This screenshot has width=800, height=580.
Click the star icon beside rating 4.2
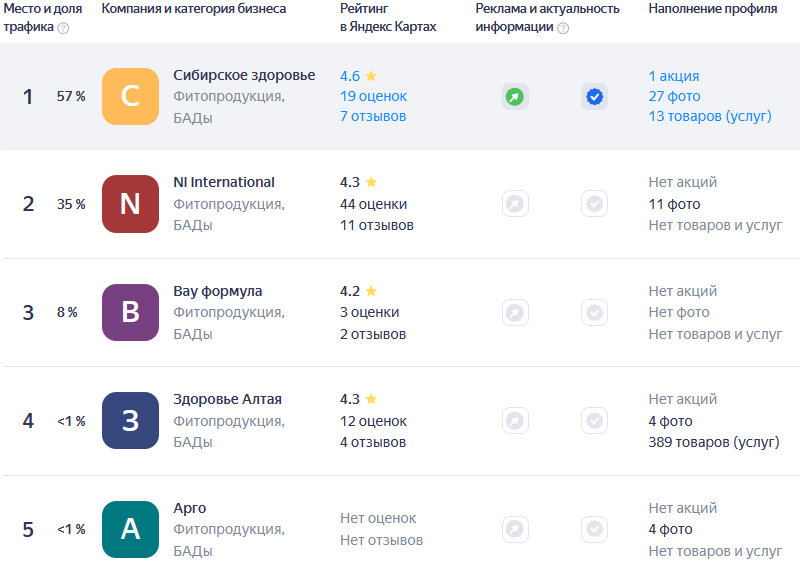click(x=371, y=291)
